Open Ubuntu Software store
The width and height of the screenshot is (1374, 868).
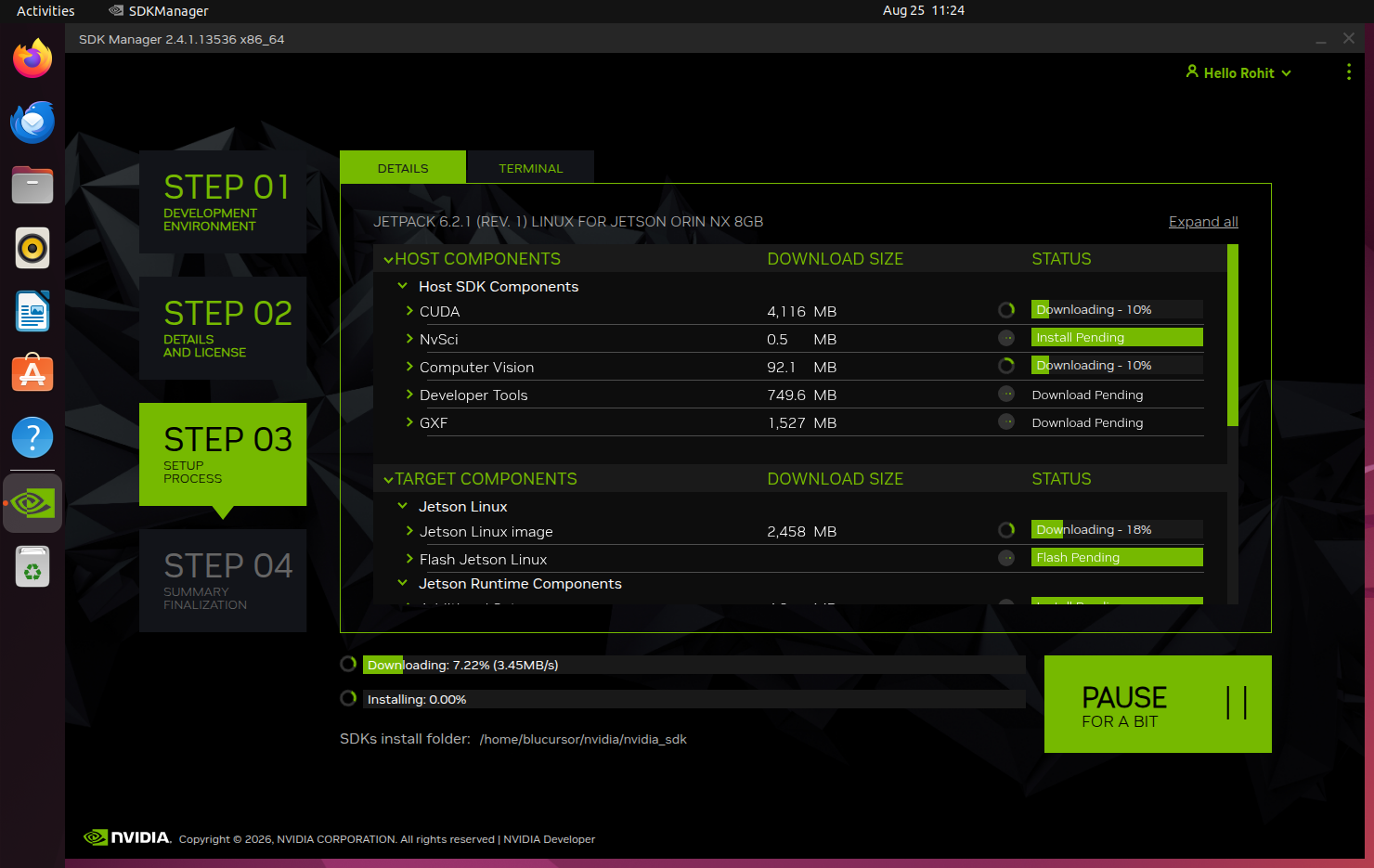(32, 374)
